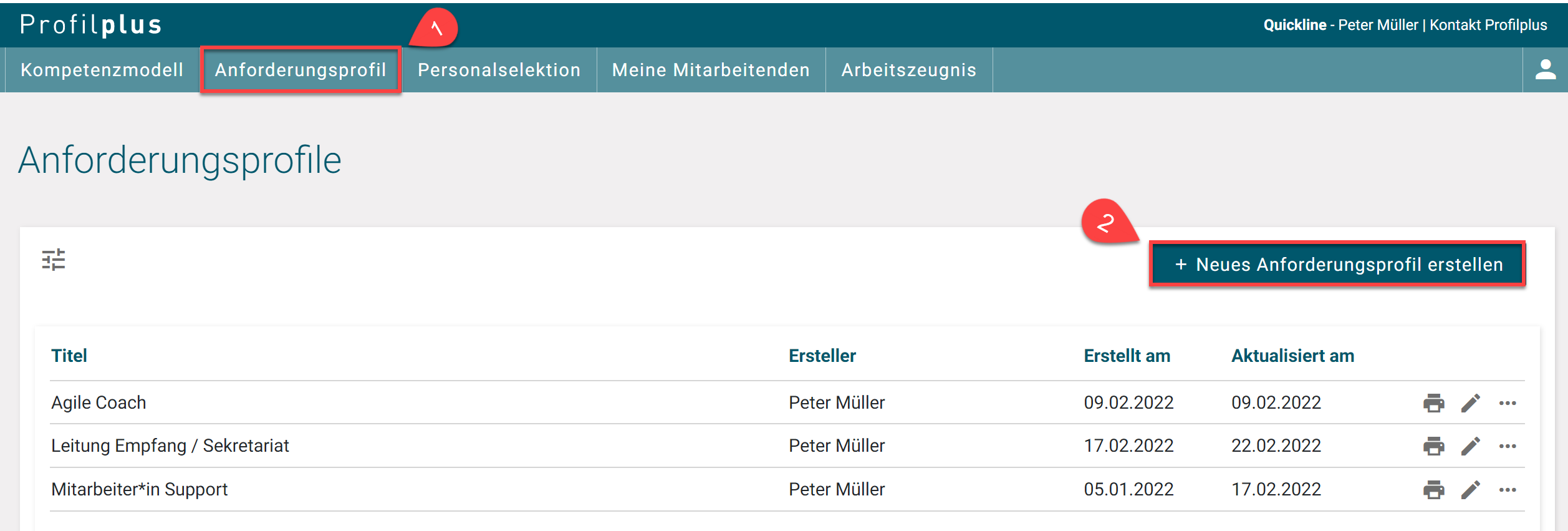1568x531 pixels.
Task: Open the Personalselektion tab
Action: (x=499, y=70)
